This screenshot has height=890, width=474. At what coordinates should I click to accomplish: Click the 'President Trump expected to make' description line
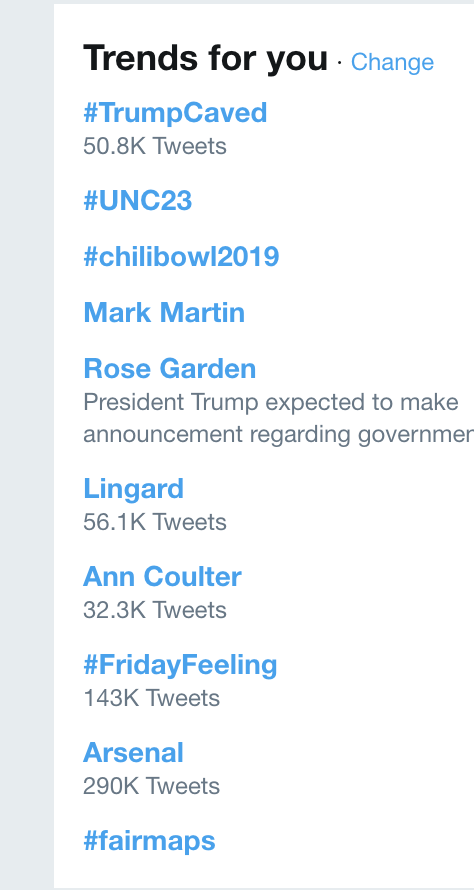coord(271,402)
